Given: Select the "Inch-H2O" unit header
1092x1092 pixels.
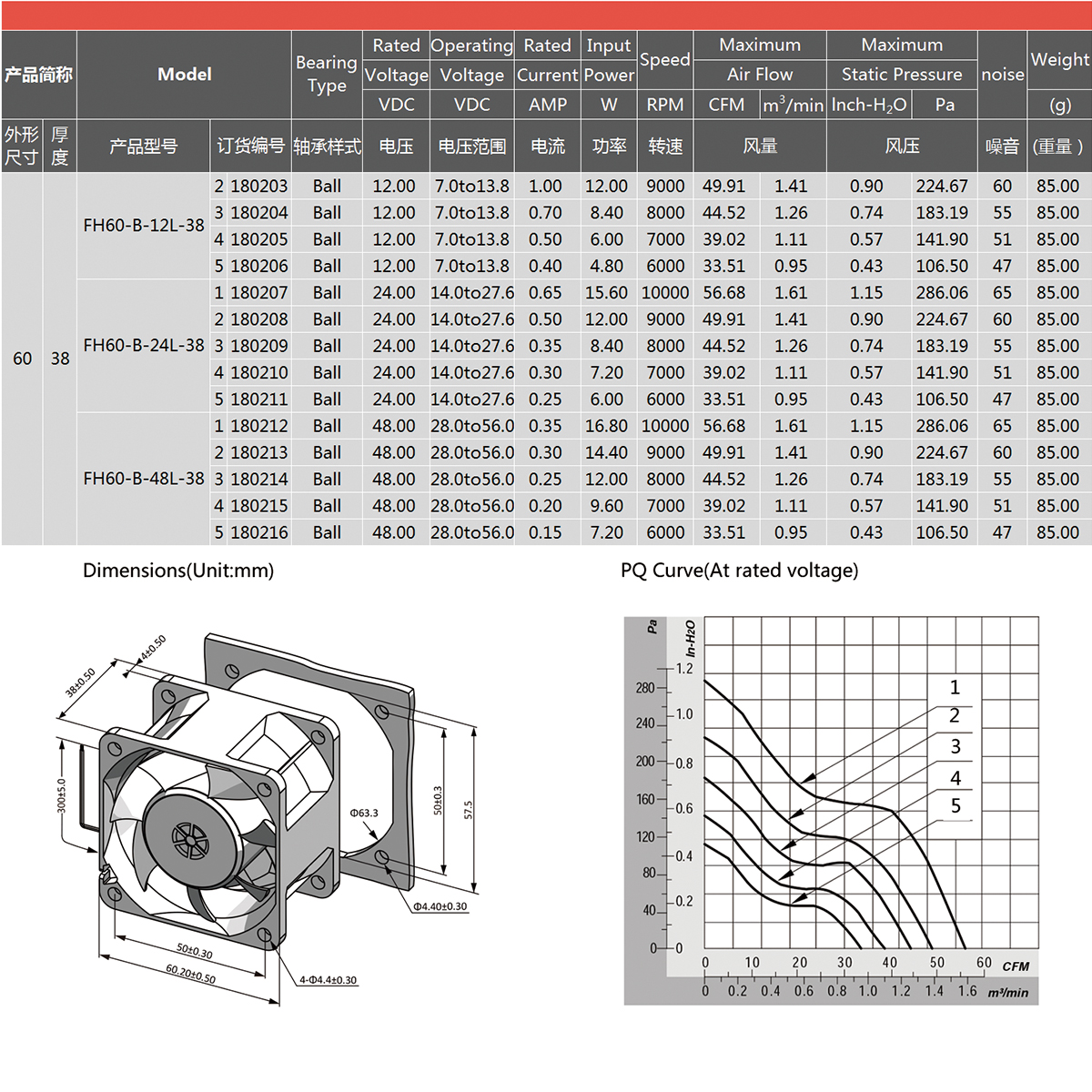Looking at the screenshot, I should click(x=869, y=105).
